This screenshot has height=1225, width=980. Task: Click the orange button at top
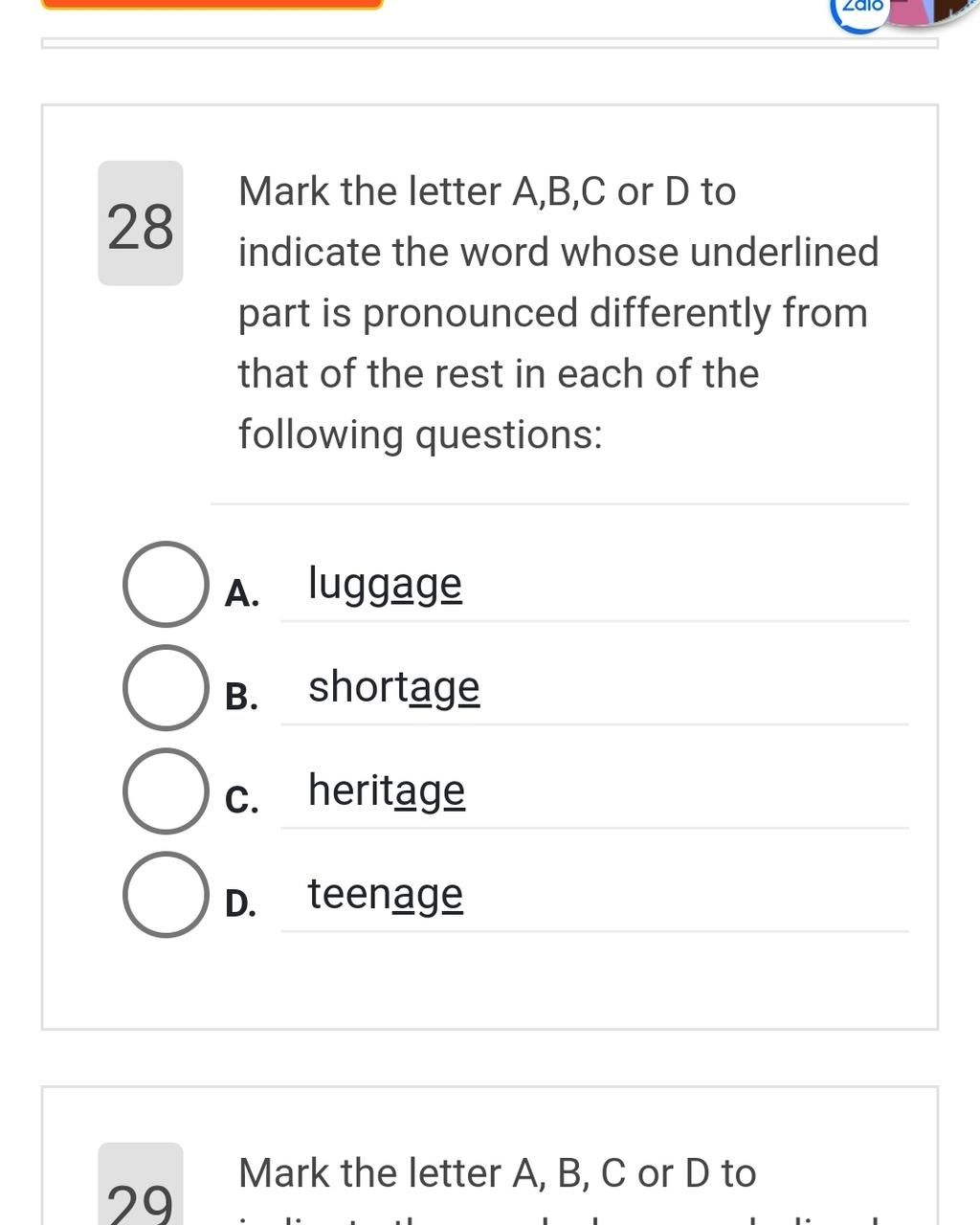(x=212, y=4)
